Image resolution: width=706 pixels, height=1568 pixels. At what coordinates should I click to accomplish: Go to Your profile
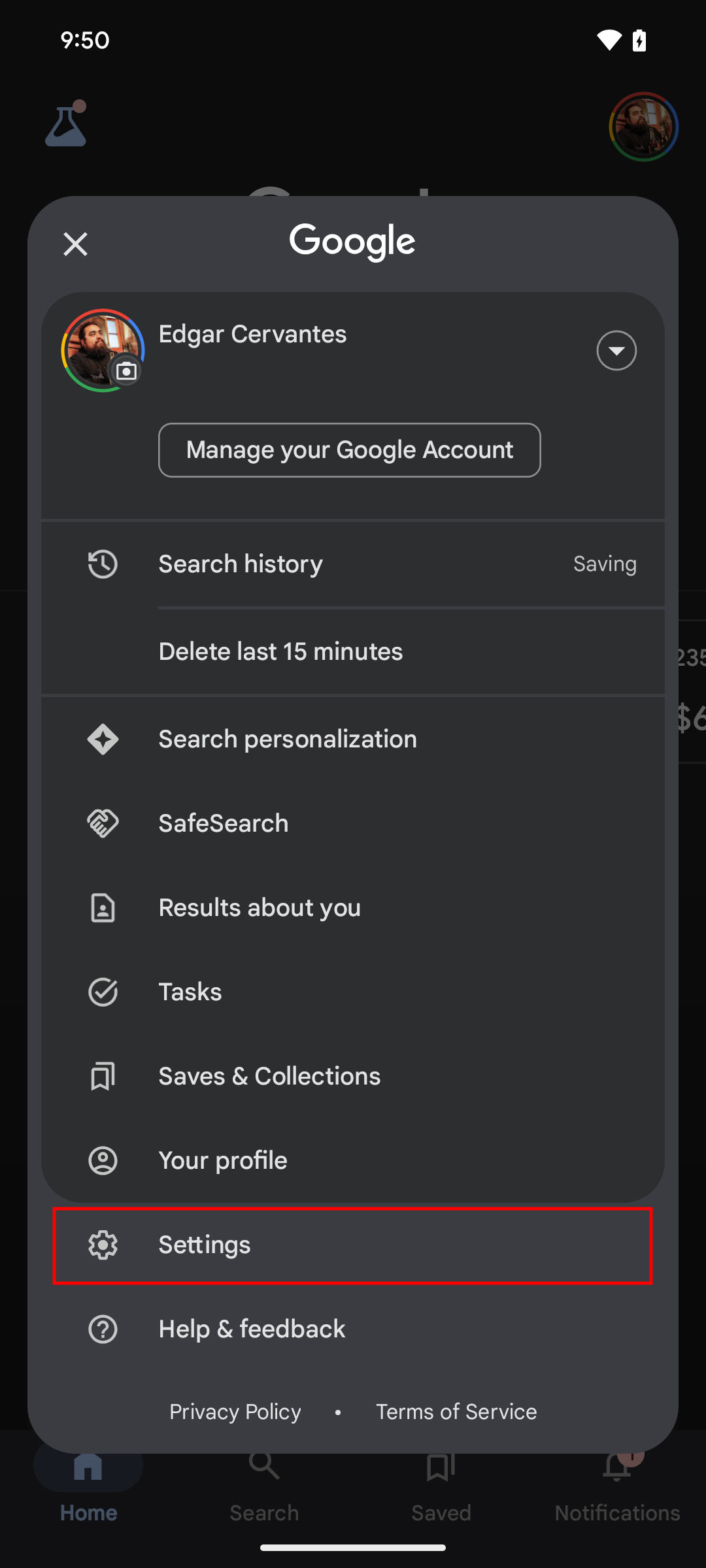[x=223, y=1160]
